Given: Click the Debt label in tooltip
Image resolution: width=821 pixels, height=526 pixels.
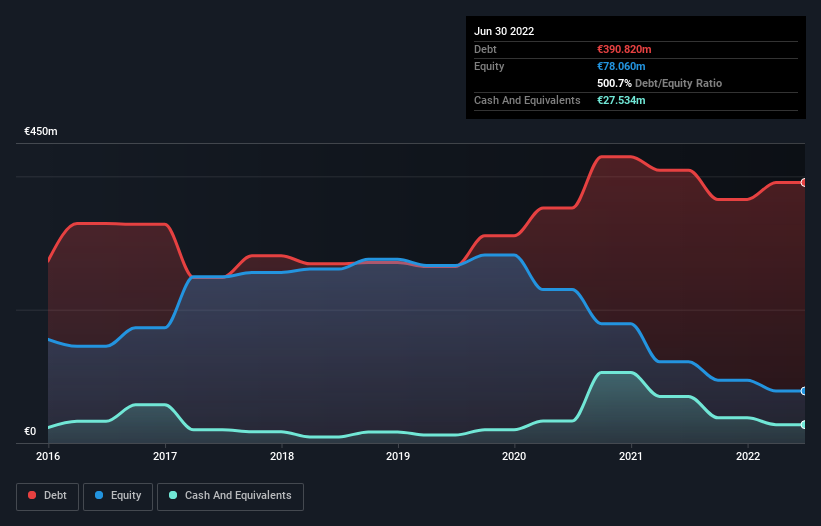Looking at the screenshot, I should pyautogui.click(x=485, y=49).
